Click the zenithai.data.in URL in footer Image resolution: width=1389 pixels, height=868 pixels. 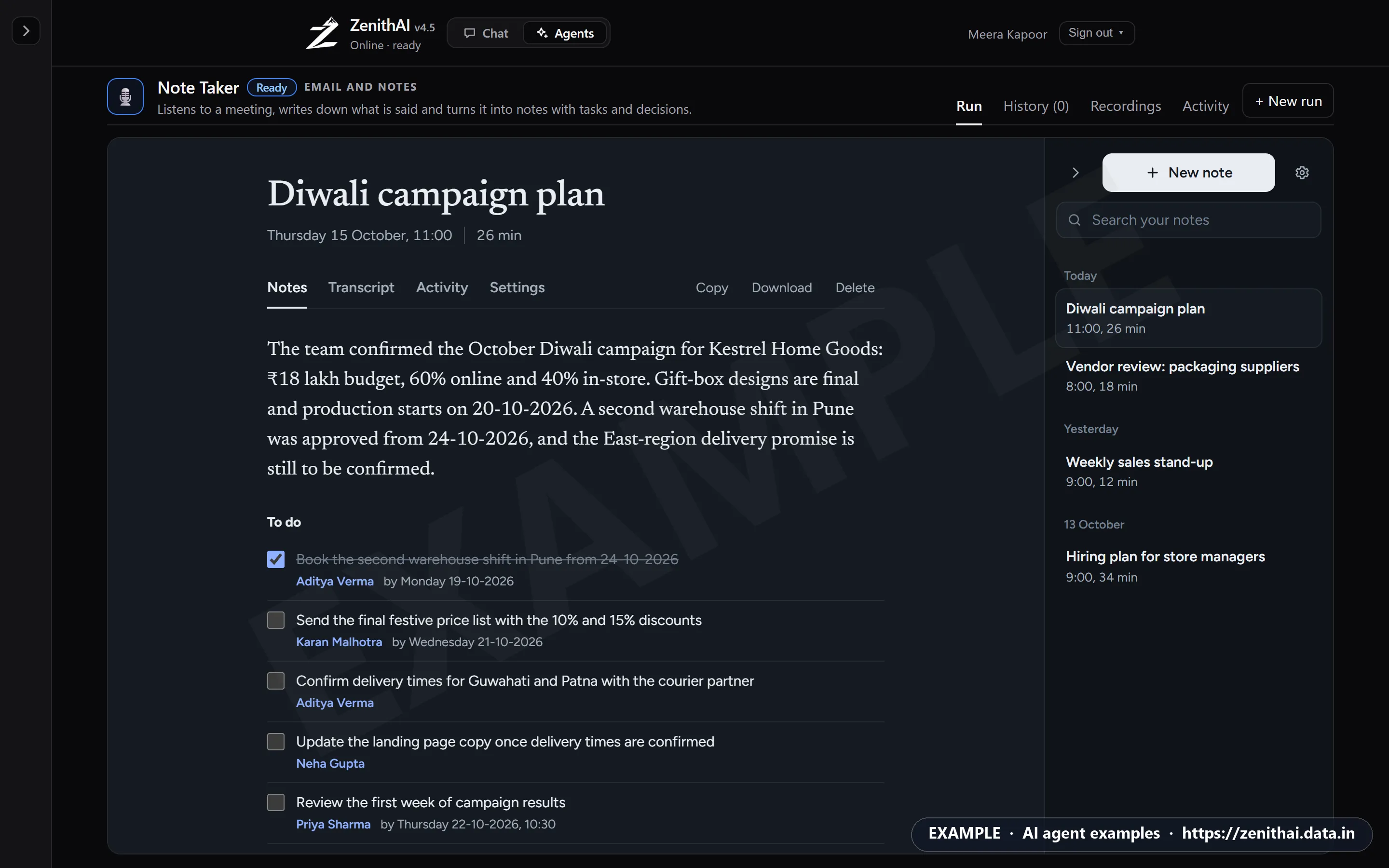tap(1268, 833)
